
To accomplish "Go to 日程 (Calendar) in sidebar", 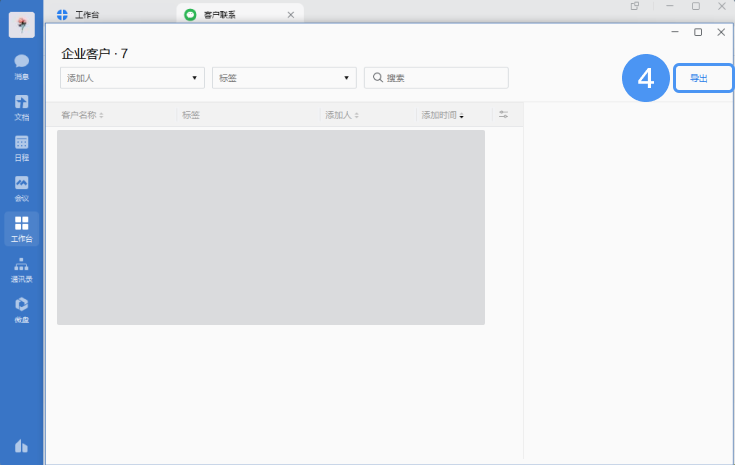I will (x=21, y=146).
